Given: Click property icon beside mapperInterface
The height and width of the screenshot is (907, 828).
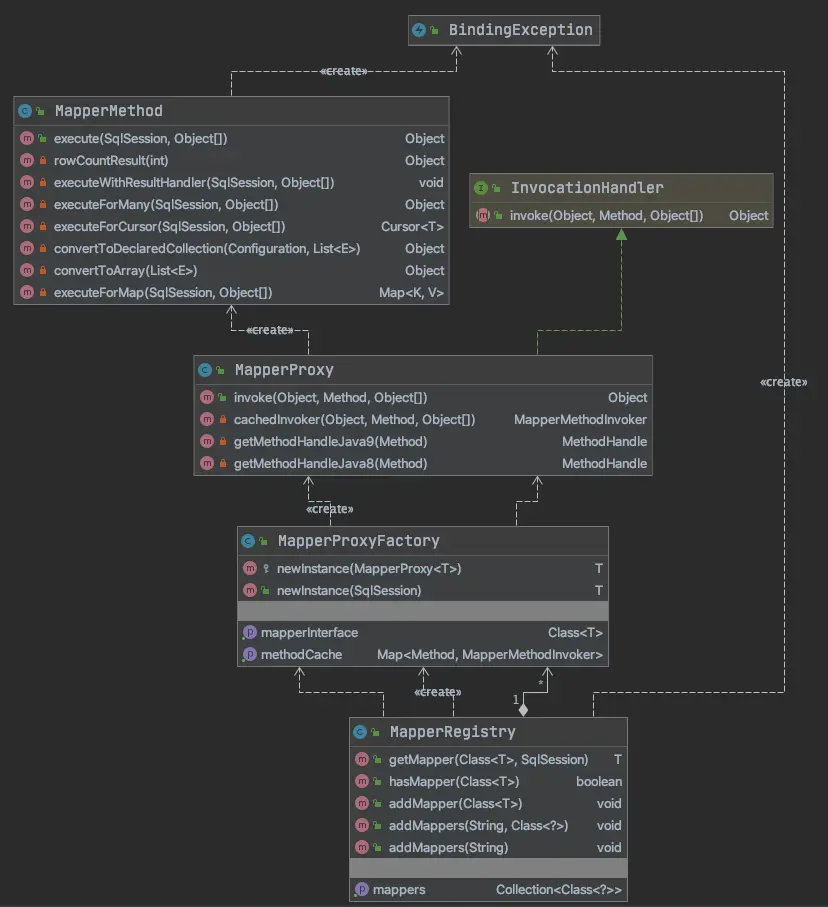Looking at the screenshot, I should point(249,633).
